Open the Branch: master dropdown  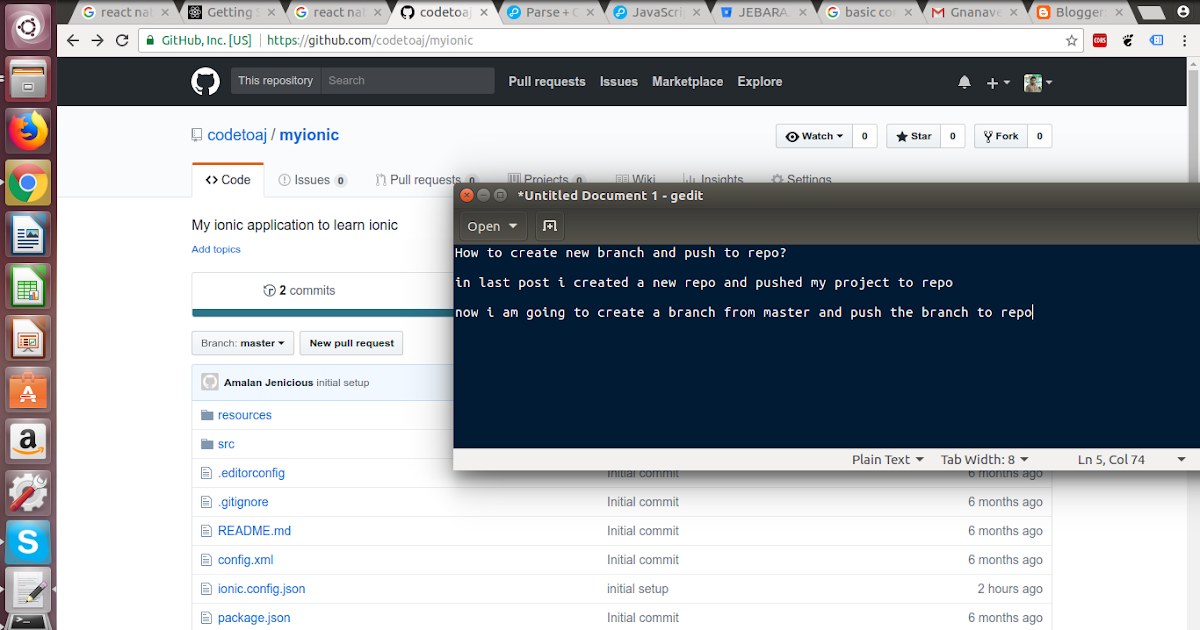tap(242, 342)
